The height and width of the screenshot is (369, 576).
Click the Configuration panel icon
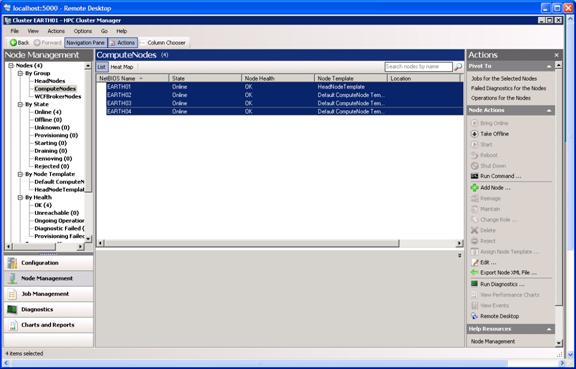click(x=12, y=263)
